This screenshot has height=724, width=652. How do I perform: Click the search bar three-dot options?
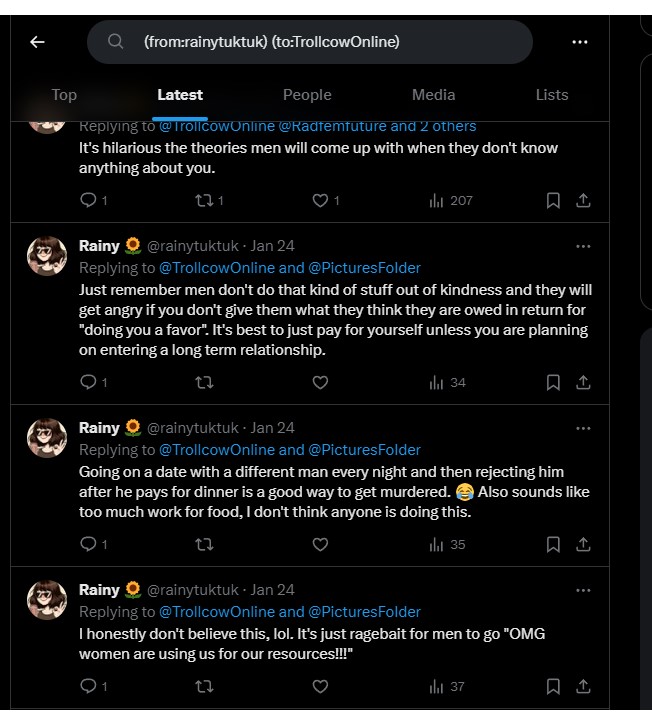coord(580,42)
